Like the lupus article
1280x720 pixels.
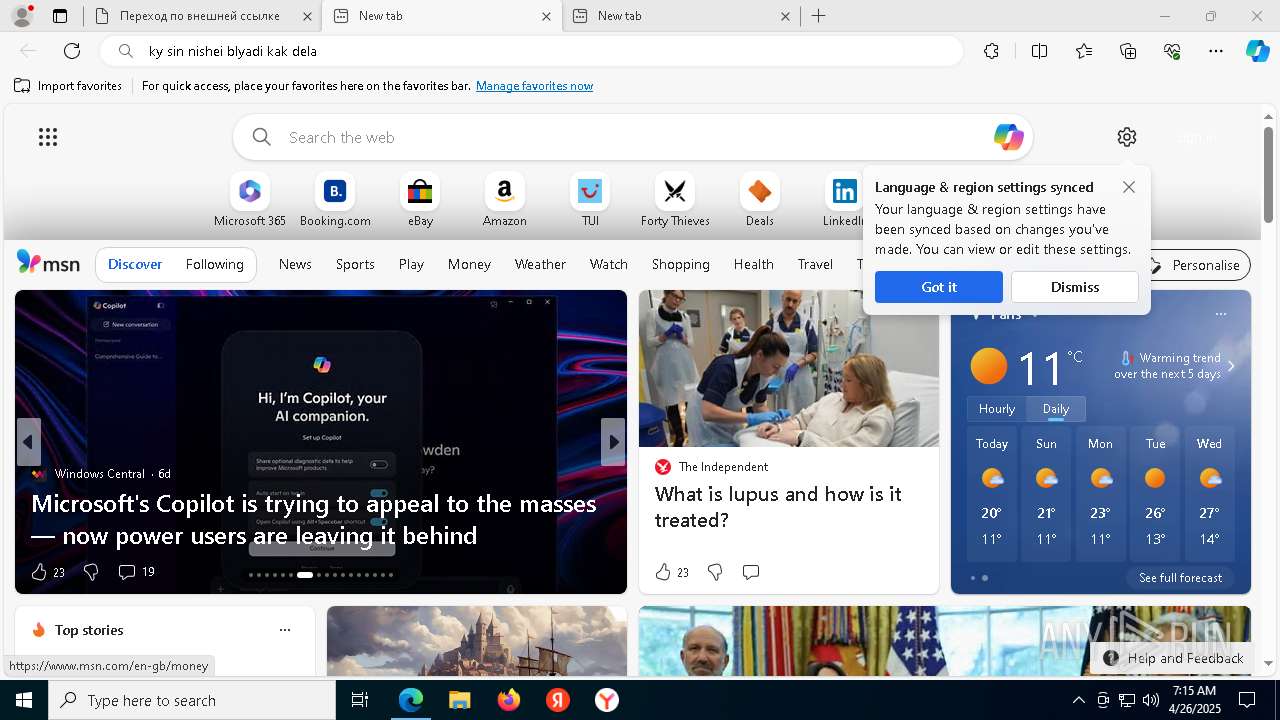(x=672, y=572)
